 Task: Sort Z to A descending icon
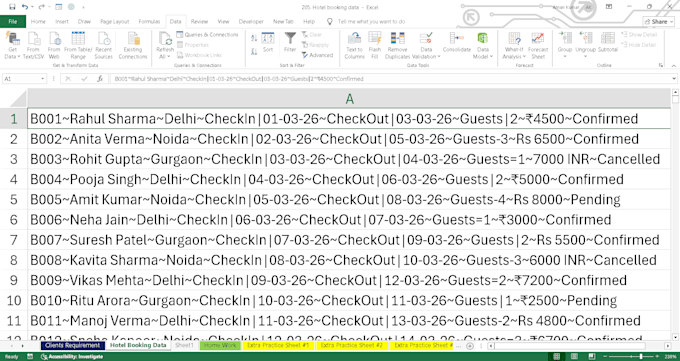[254, 52]
